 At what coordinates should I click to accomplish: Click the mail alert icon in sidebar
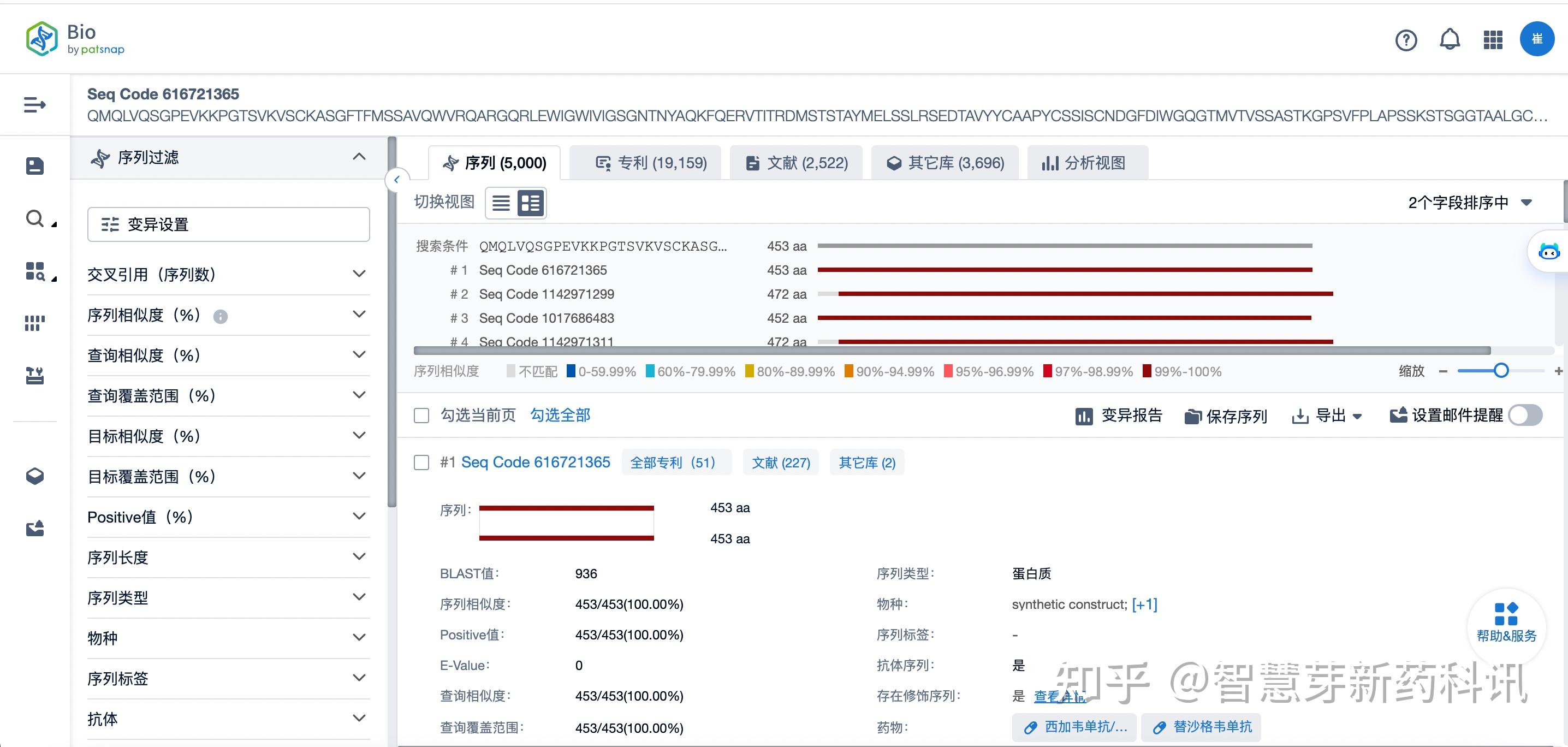coord(35,529)
